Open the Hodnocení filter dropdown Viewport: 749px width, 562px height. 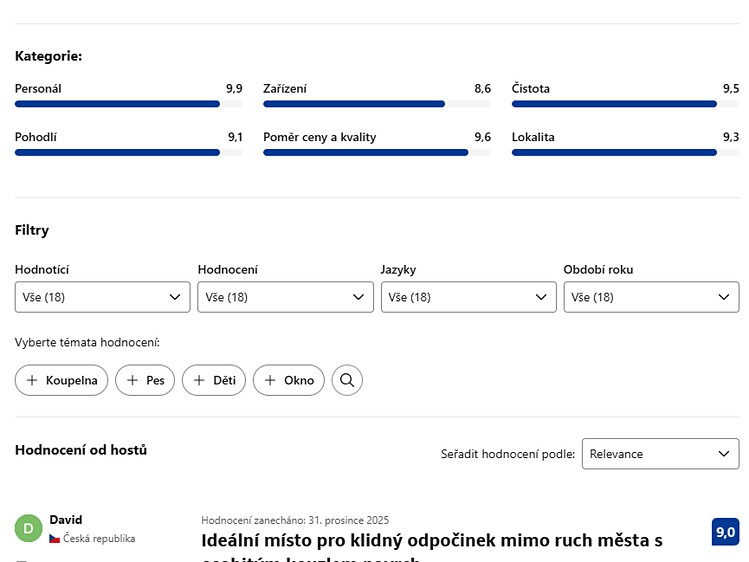(285, 297)
